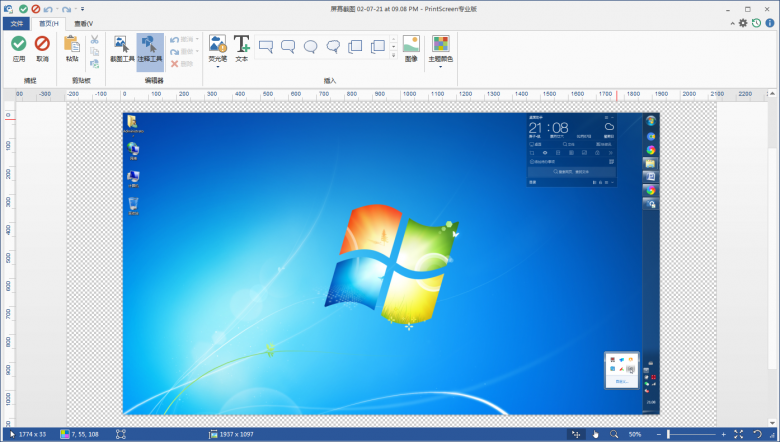Click redo in the quick access toolbar
This screenshot has width=780, height=442.
coord(66,9)
